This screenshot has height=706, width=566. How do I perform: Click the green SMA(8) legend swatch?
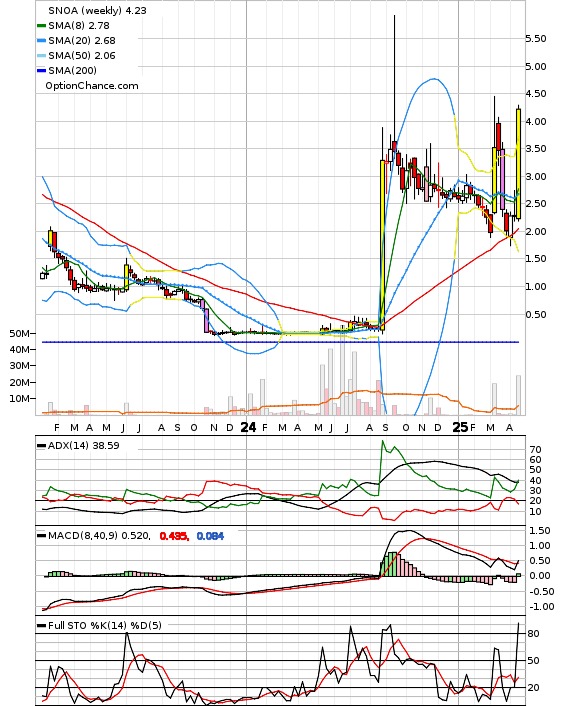click(41, 26)
